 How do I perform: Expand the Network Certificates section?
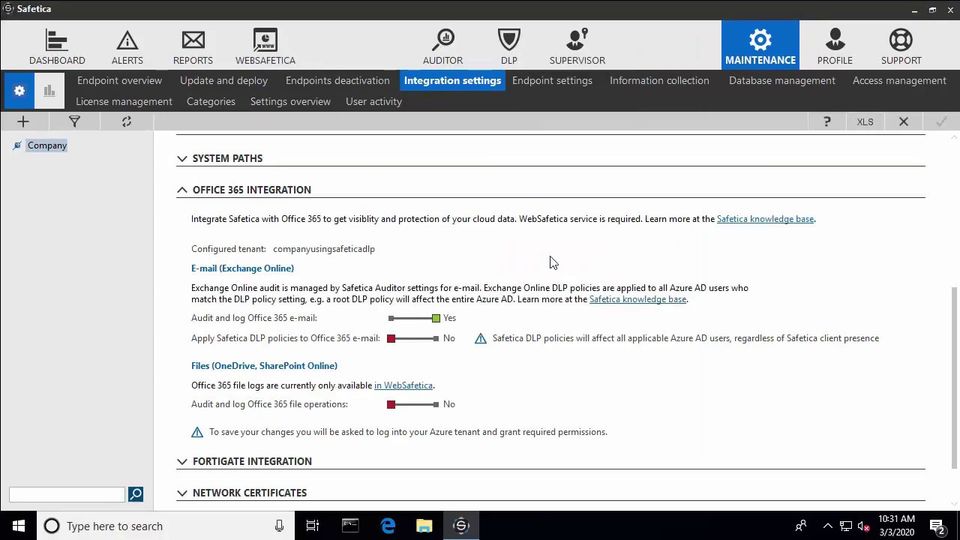(182, 493)
